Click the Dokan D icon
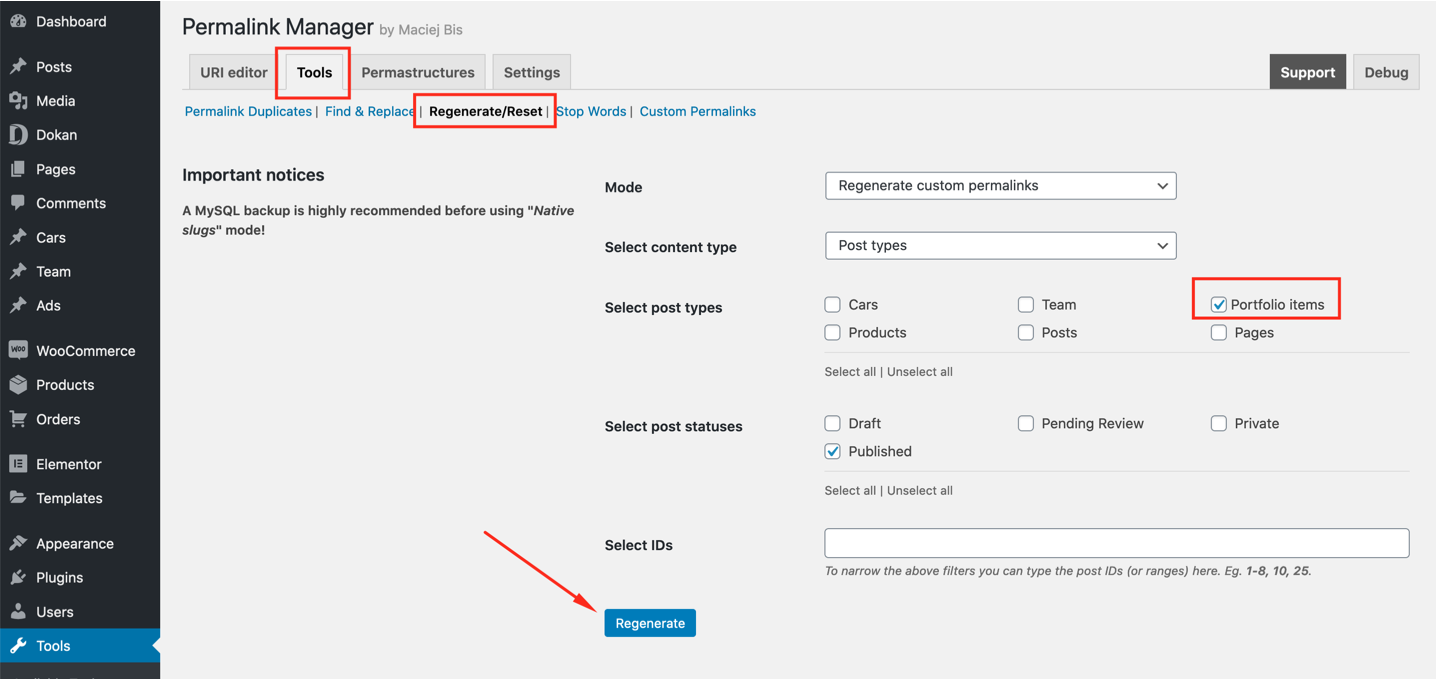 point(18,135)
